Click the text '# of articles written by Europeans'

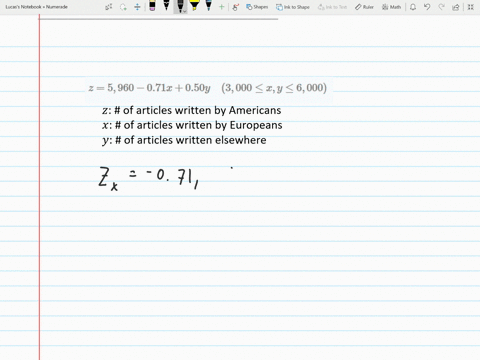click(x=199, y=125)
